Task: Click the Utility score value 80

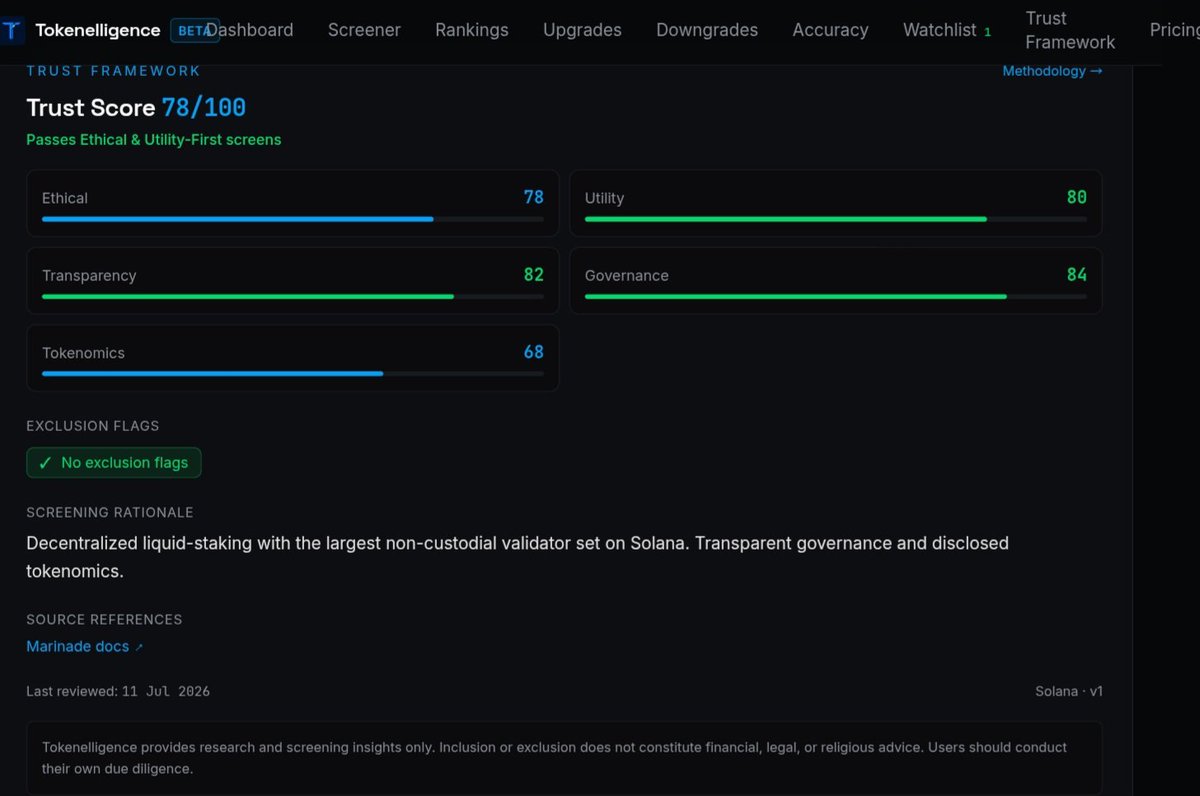Action: pyautogui.click(x=1077, y=197)
